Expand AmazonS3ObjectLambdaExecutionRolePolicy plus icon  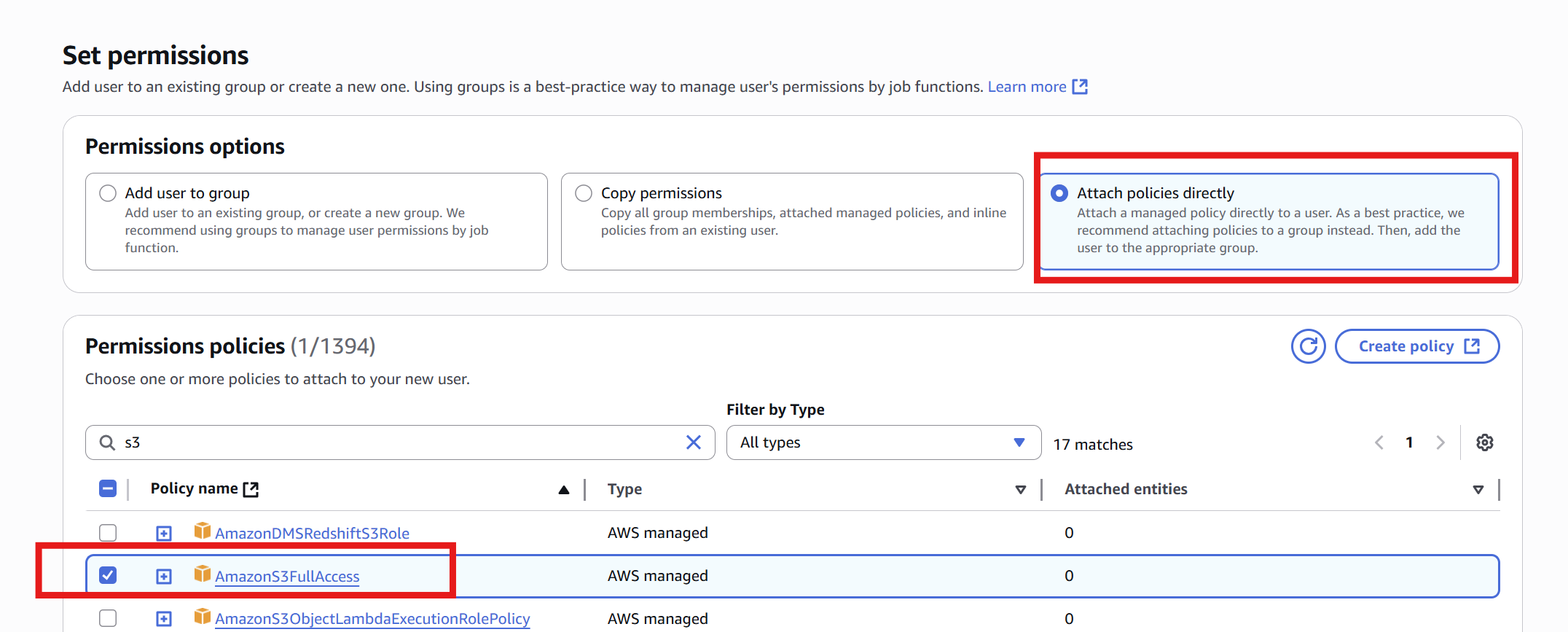pyautogui.click(x=164, y=619)
